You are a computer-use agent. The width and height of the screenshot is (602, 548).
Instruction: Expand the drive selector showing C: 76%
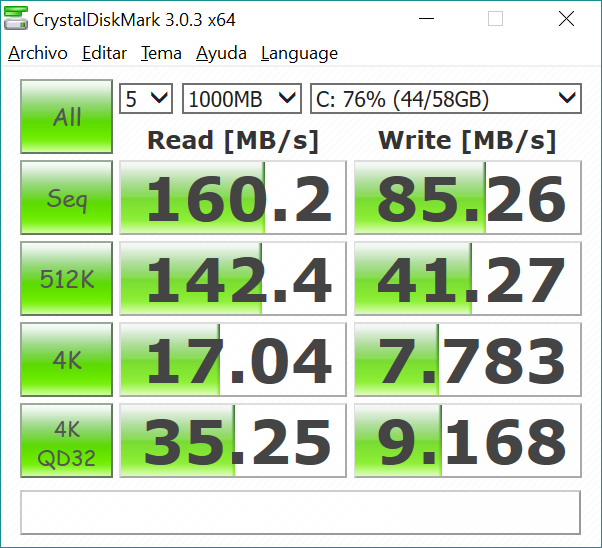click(446, 99)
